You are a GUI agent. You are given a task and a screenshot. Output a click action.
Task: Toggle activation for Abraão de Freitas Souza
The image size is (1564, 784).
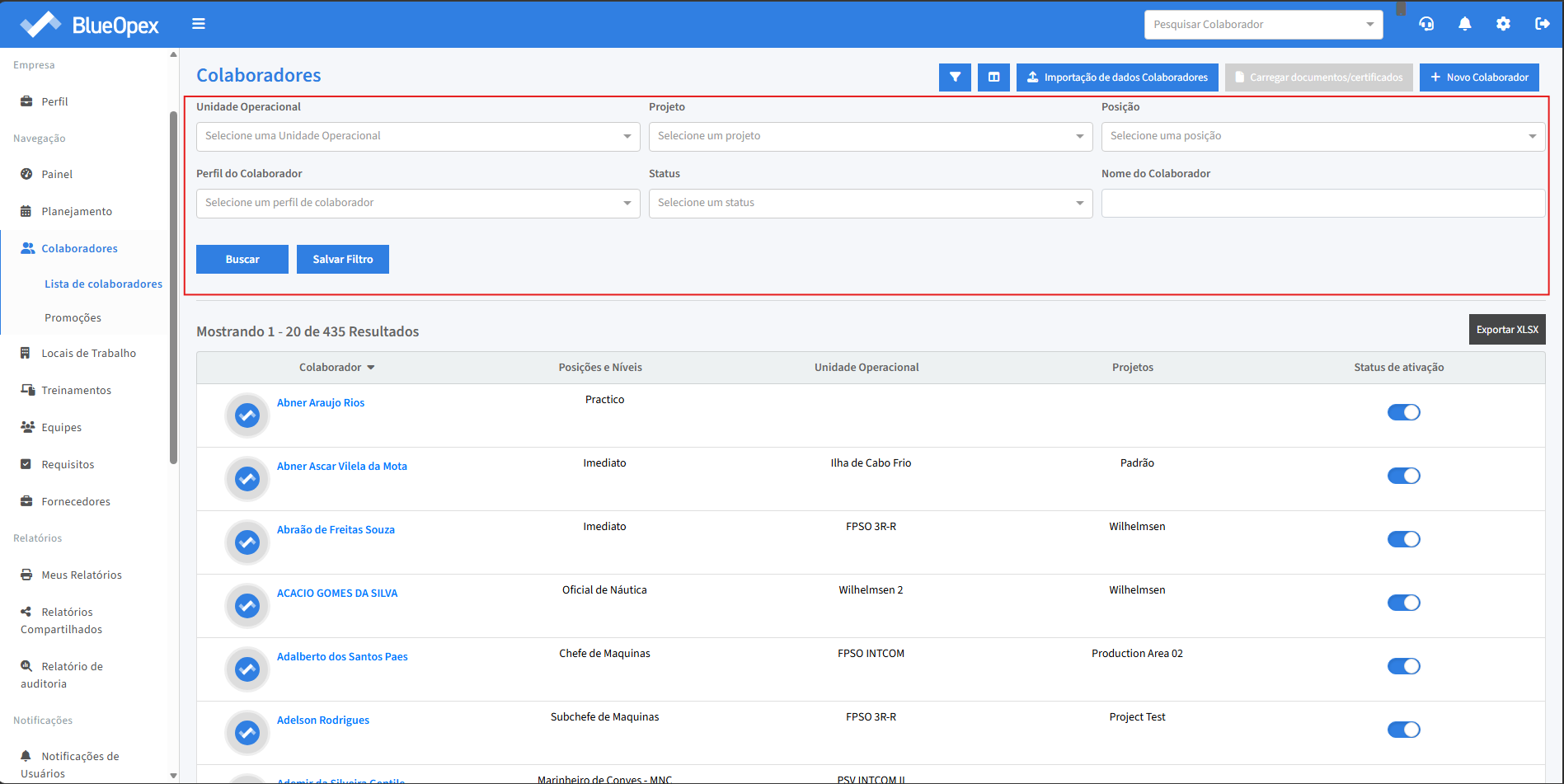[1403, 539]
